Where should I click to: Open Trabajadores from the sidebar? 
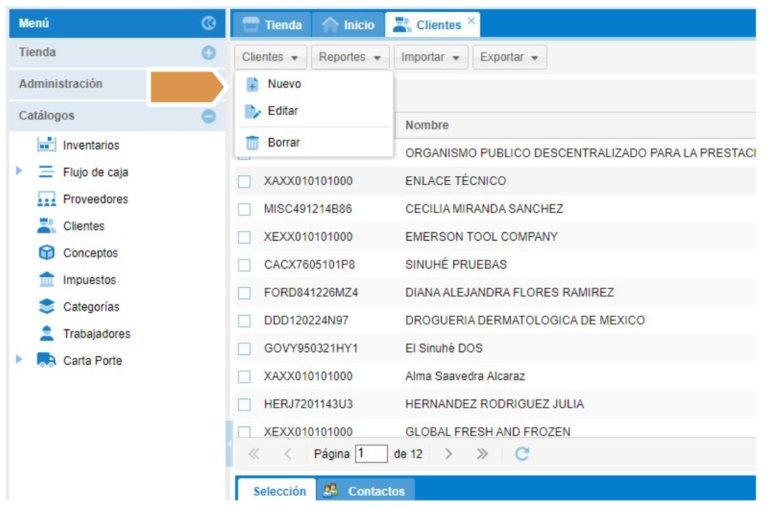[x=96, y=334]
